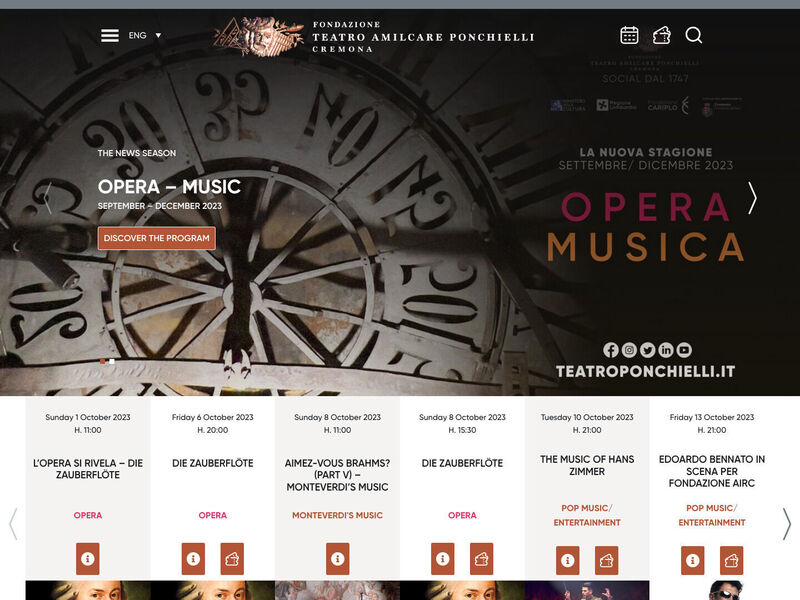The height and width of the screenshot is (600, 800).
Task: Click the Aimez-vous Brahms thumbnail image
Action: click(337, 590)
